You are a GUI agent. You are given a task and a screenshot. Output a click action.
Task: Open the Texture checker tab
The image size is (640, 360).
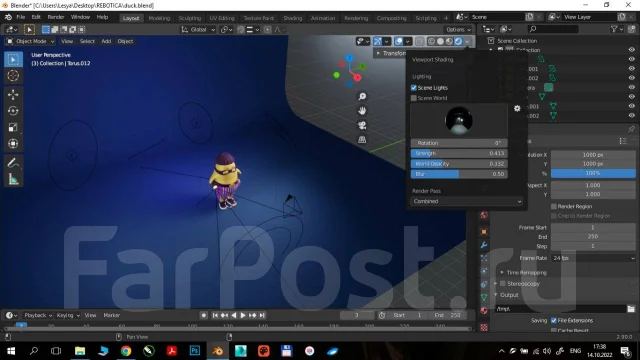[484, 327]
